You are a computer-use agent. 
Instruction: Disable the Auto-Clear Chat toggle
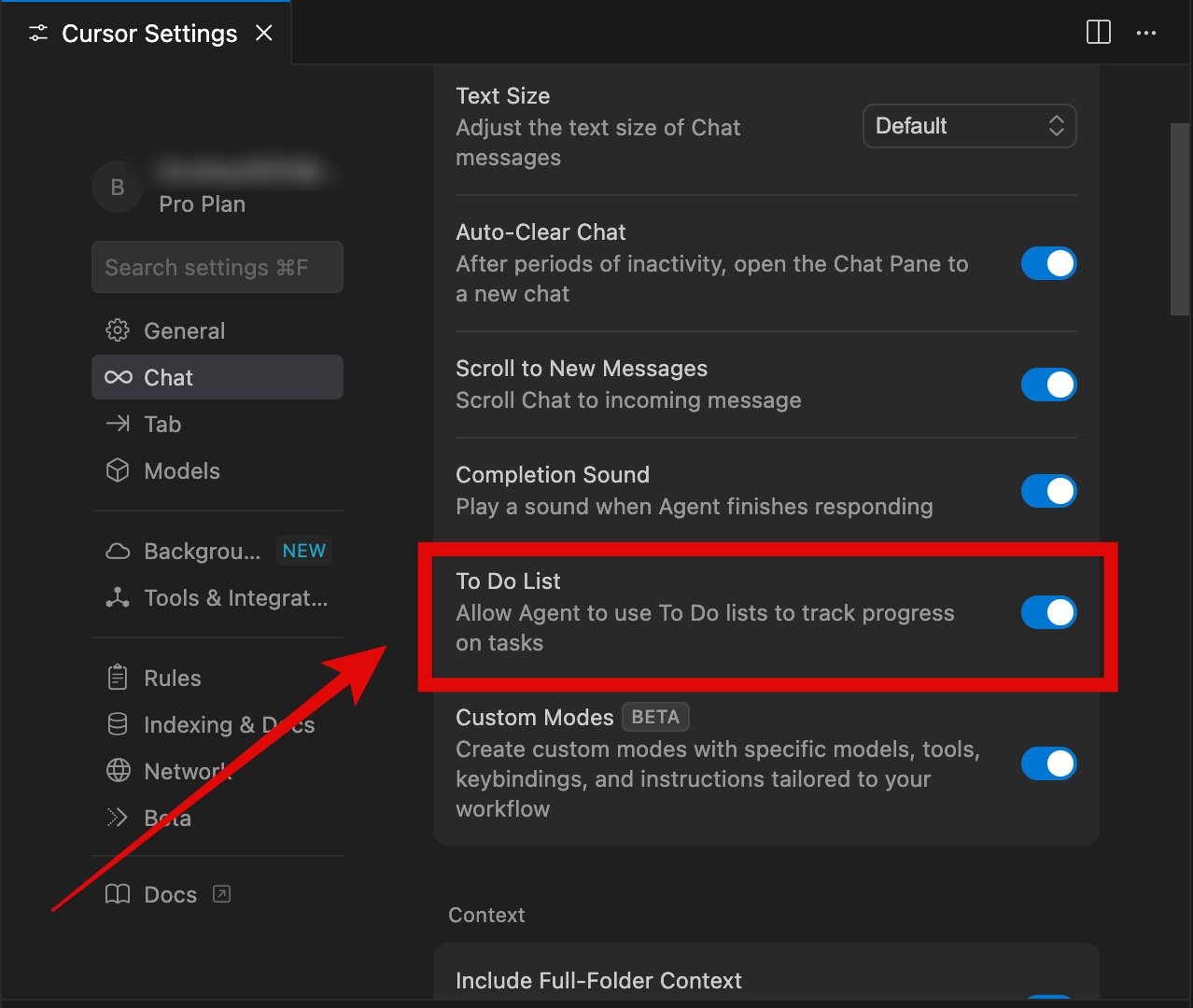coord(1048,263)
